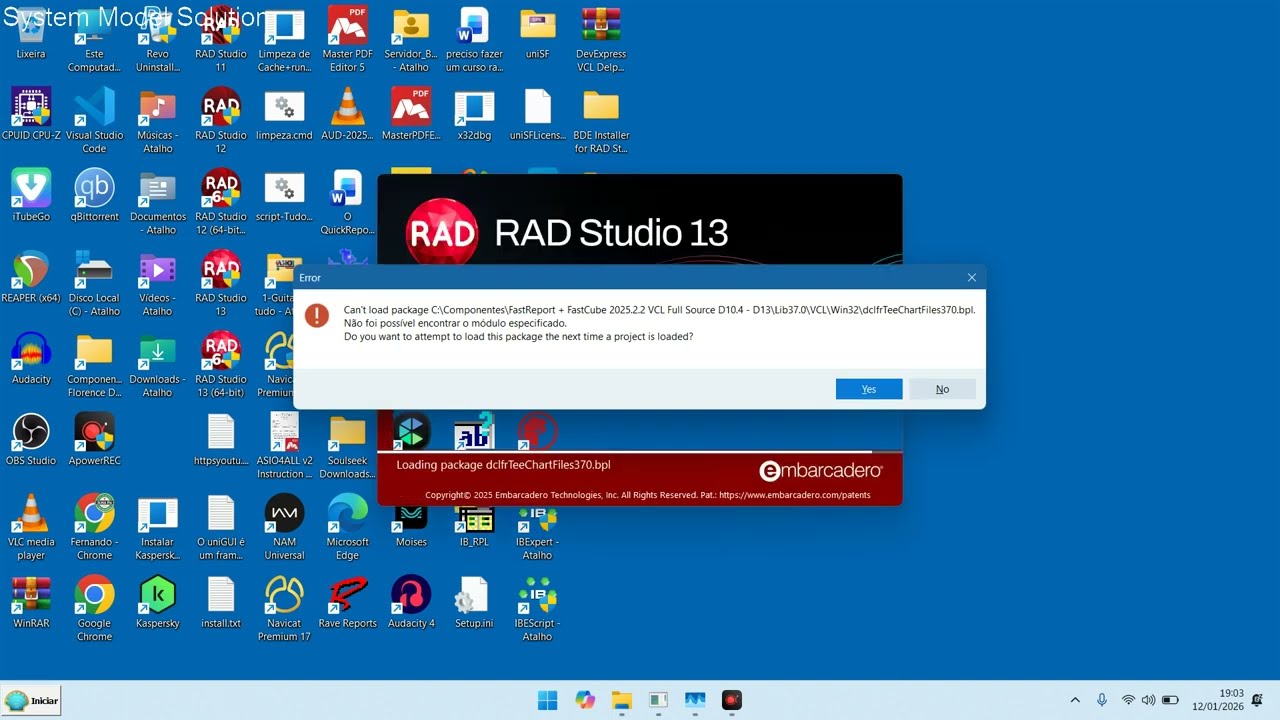Select the Rave Reports shortcut
Viewport: 1280px width, 720px height.
(347, 601)
